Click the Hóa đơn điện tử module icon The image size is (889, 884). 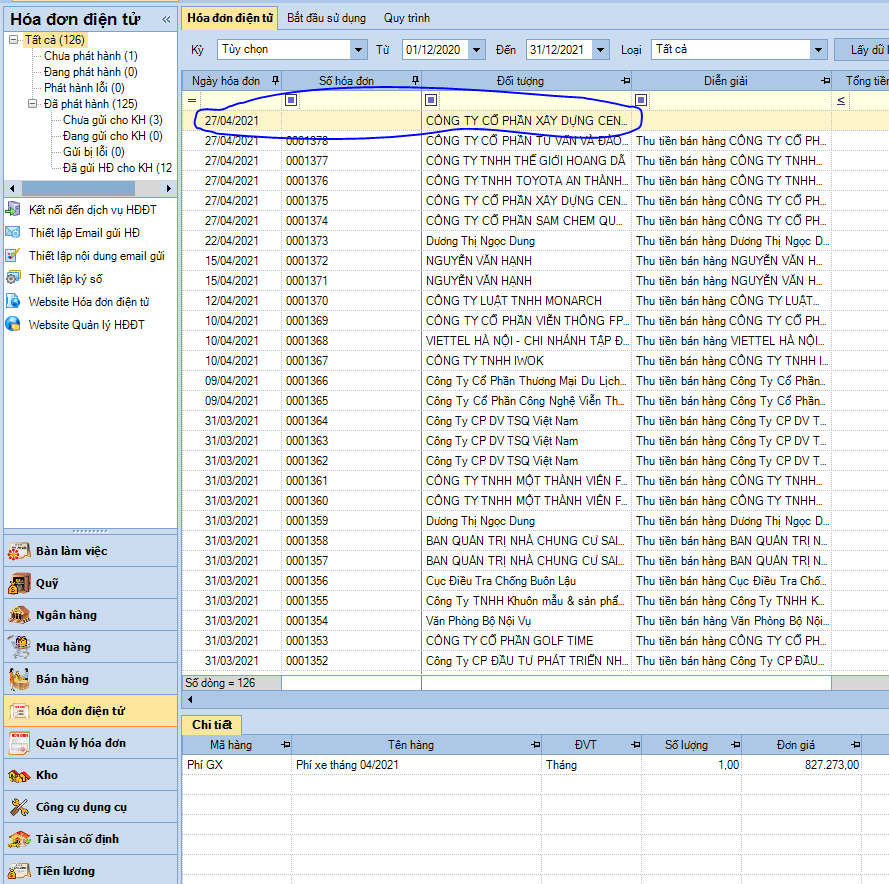pyautogui.click(x=19, y=710)
